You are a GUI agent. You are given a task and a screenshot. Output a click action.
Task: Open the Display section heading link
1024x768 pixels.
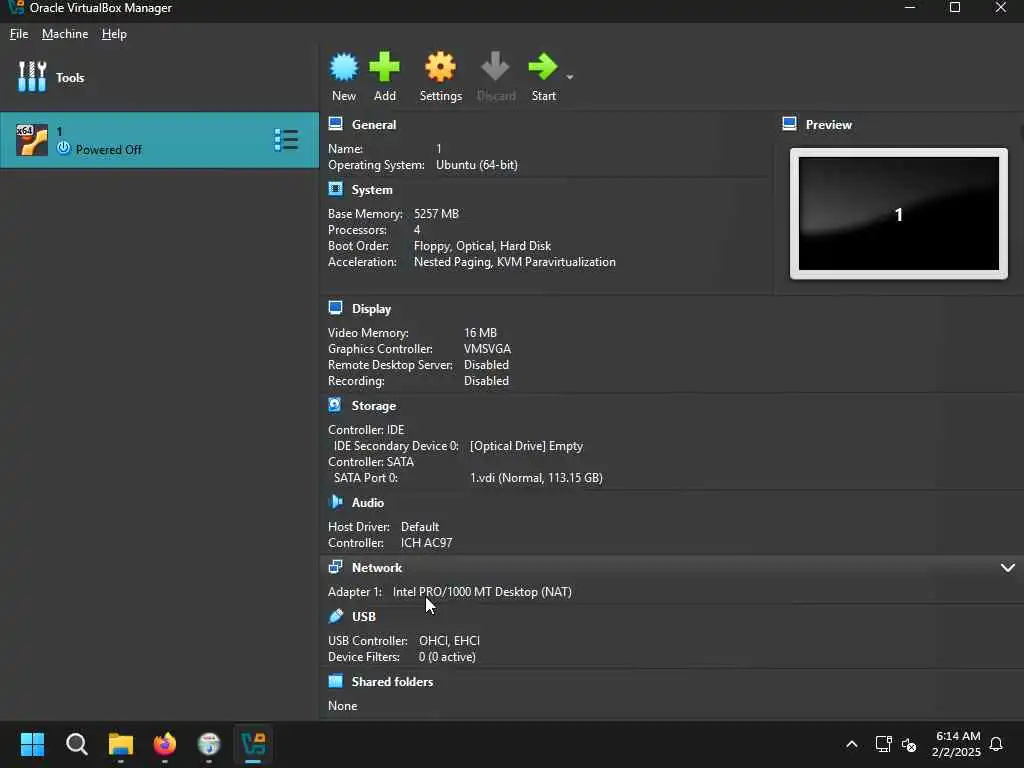click(372, 309)
